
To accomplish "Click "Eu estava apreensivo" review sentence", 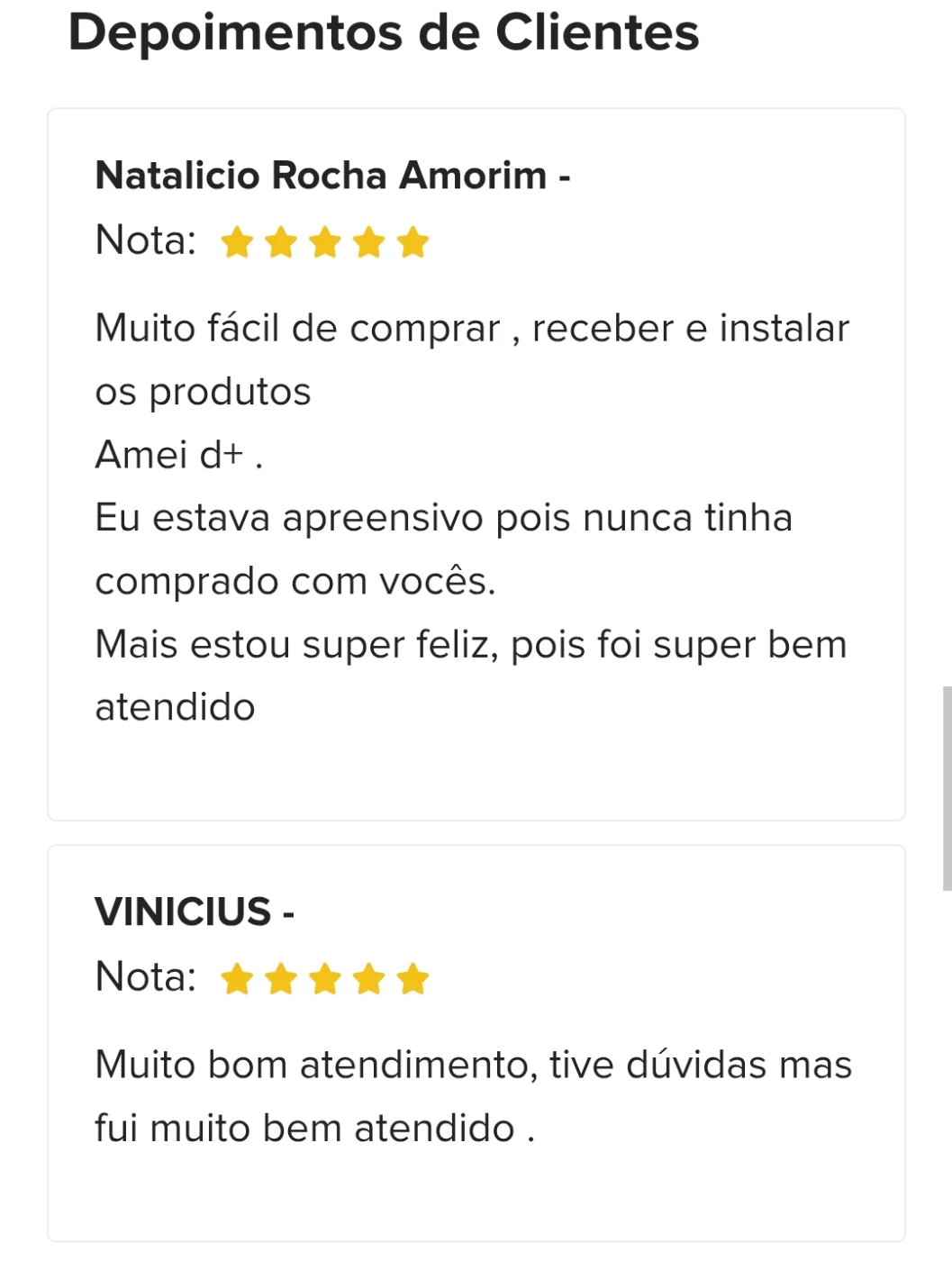I will point(443,519).
